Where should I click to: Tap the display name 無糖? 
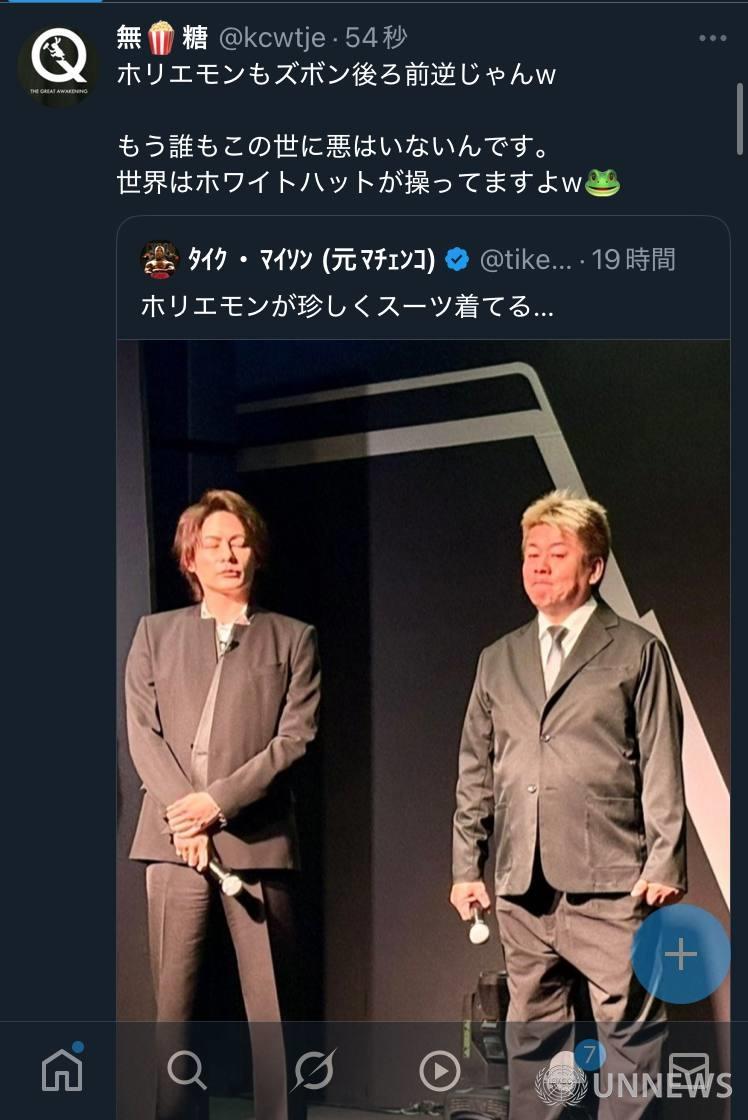(x=161, y=38)
